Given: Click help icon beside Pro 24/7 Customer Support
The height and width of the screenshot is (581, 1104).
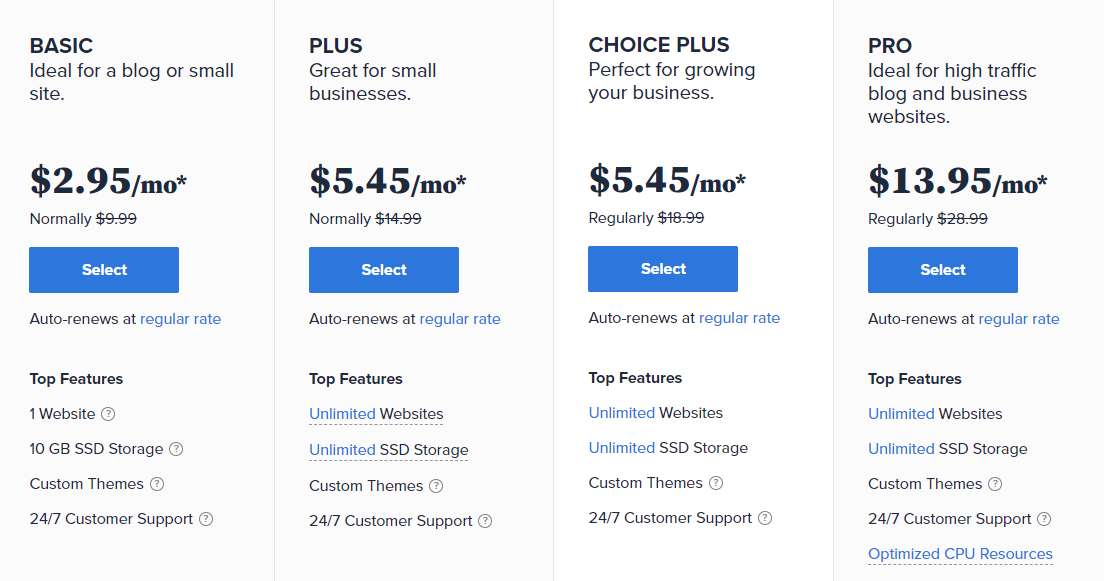Looking at the screenshot, I should 1044,519.
